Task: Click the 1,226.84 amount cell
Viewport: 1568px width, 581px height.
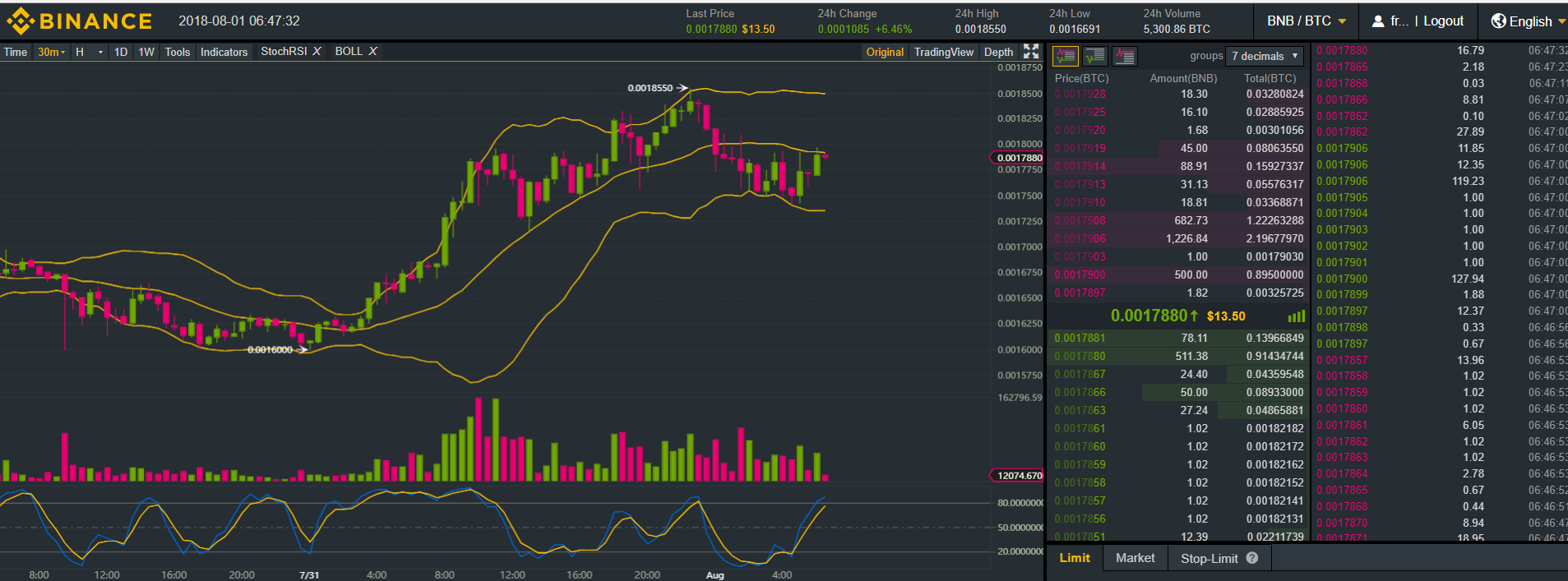Action: [x=1186, y=238]
